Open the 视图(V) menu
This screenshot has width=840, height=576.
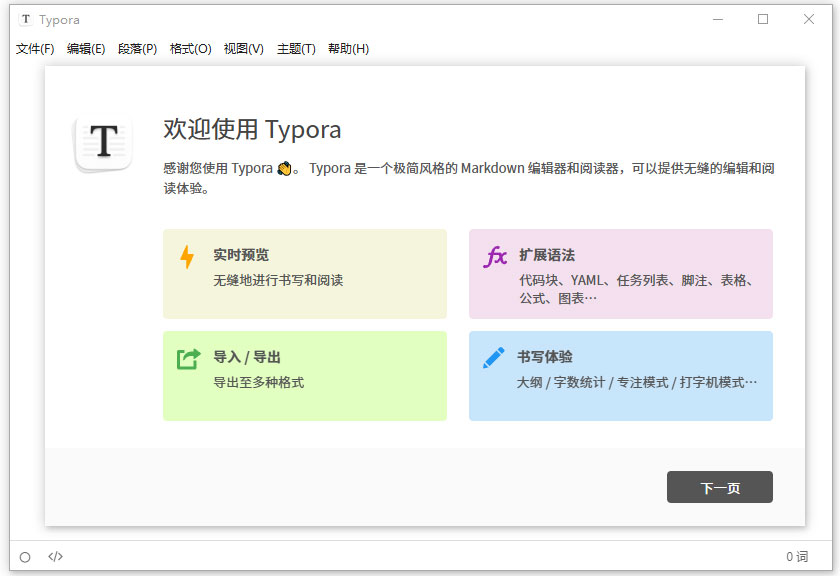[243, 48]
